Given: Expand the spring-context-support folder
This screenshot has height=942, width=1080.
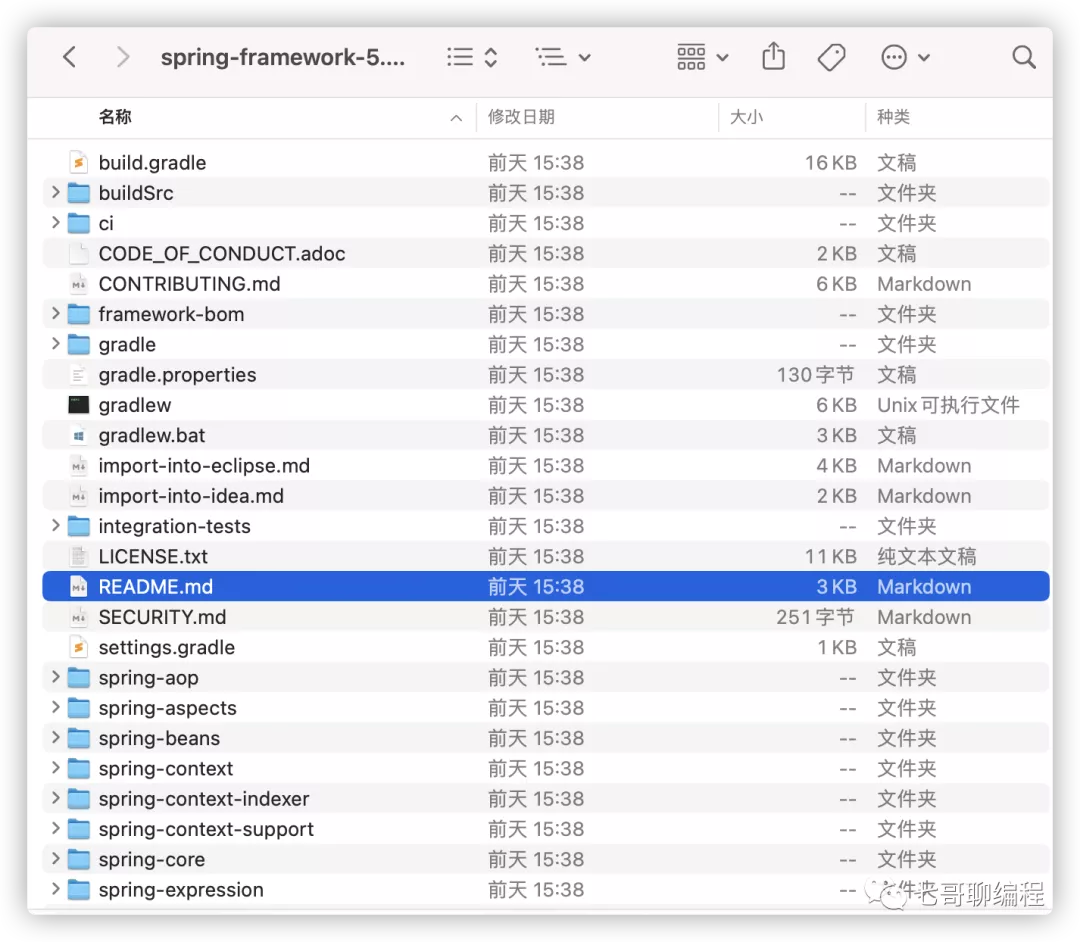Looking at the screenshot, I should pyautogui.click(x=56, y=828).
